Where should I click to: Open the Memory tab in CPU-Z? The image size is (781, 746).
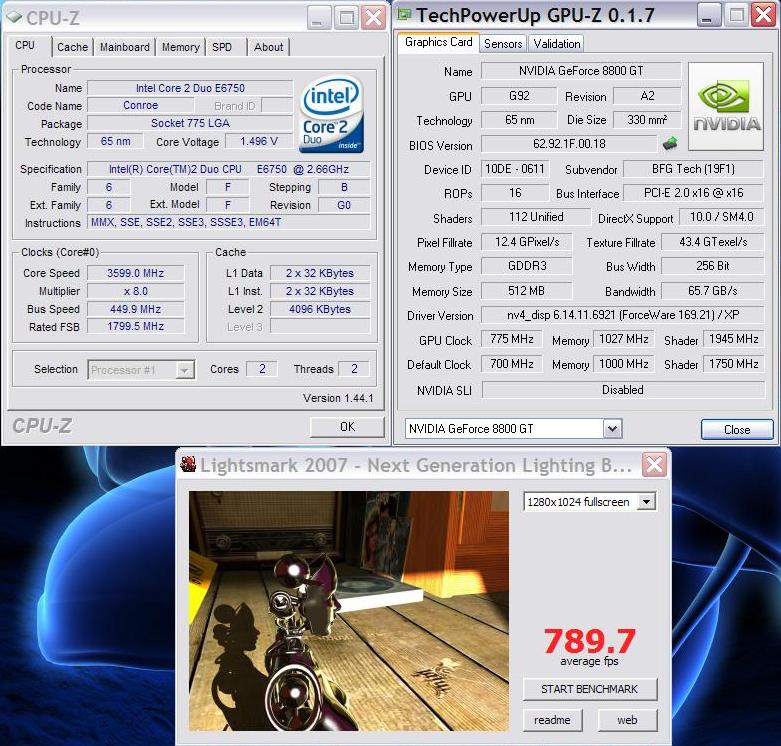pos(180,47)
